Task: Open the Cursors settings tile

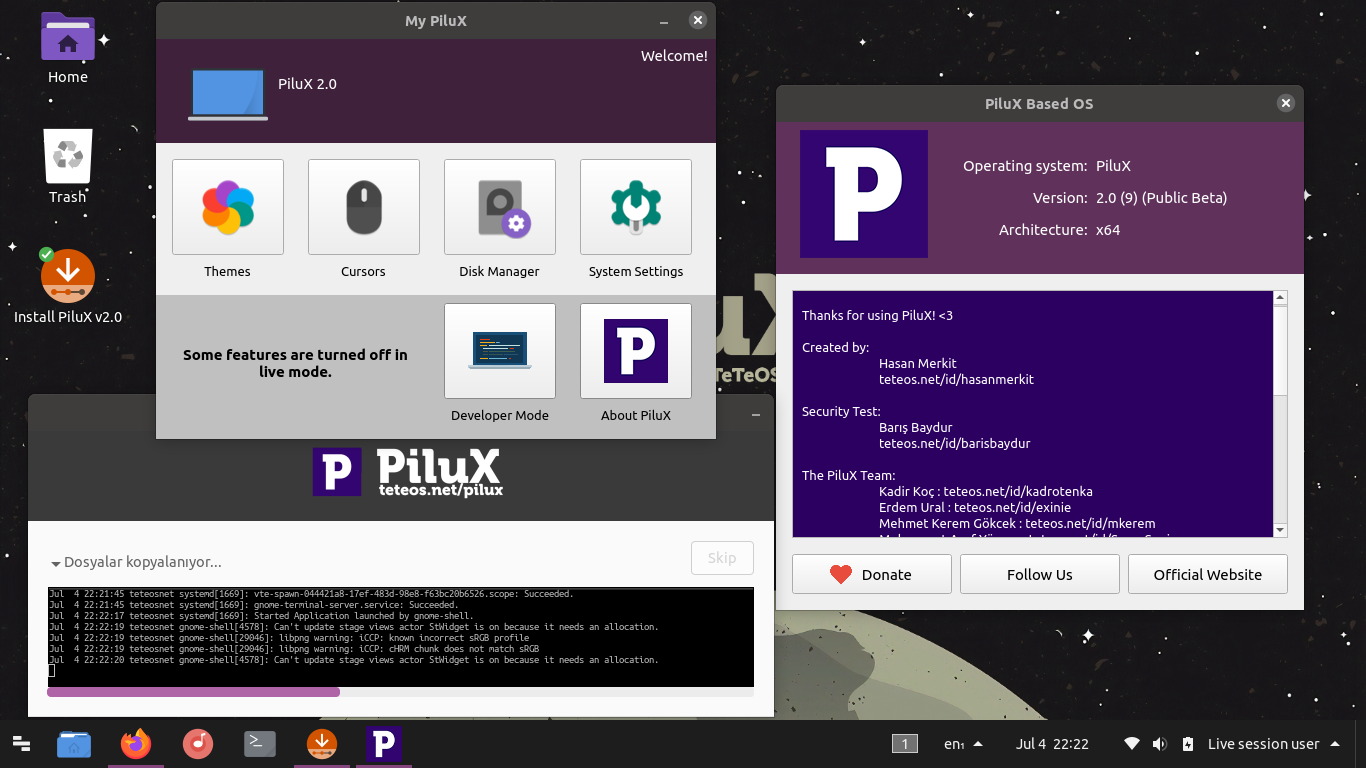Action: pos(364,207)
